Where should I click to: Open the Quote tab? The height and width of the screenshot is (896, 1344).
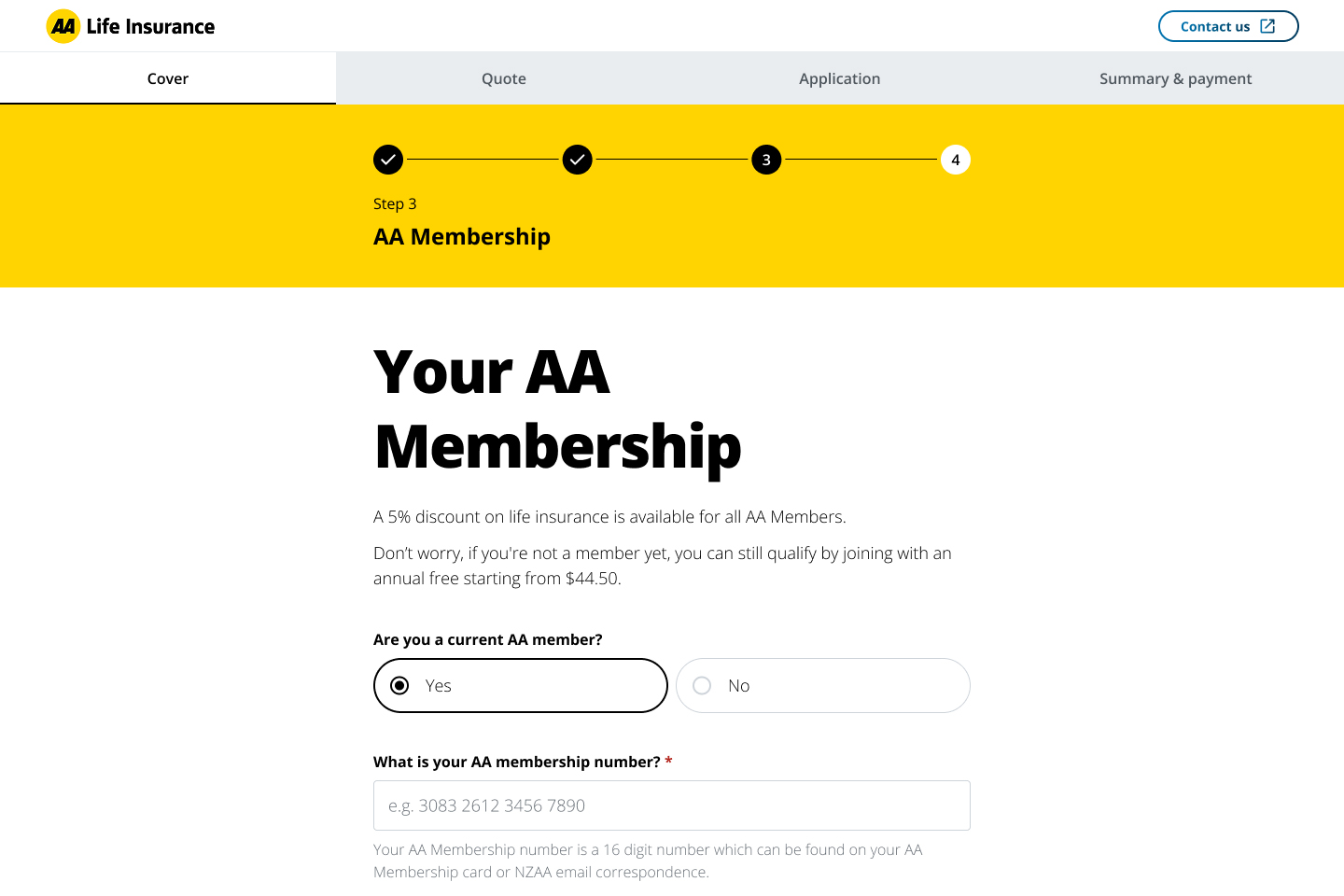tap(504, 78)
